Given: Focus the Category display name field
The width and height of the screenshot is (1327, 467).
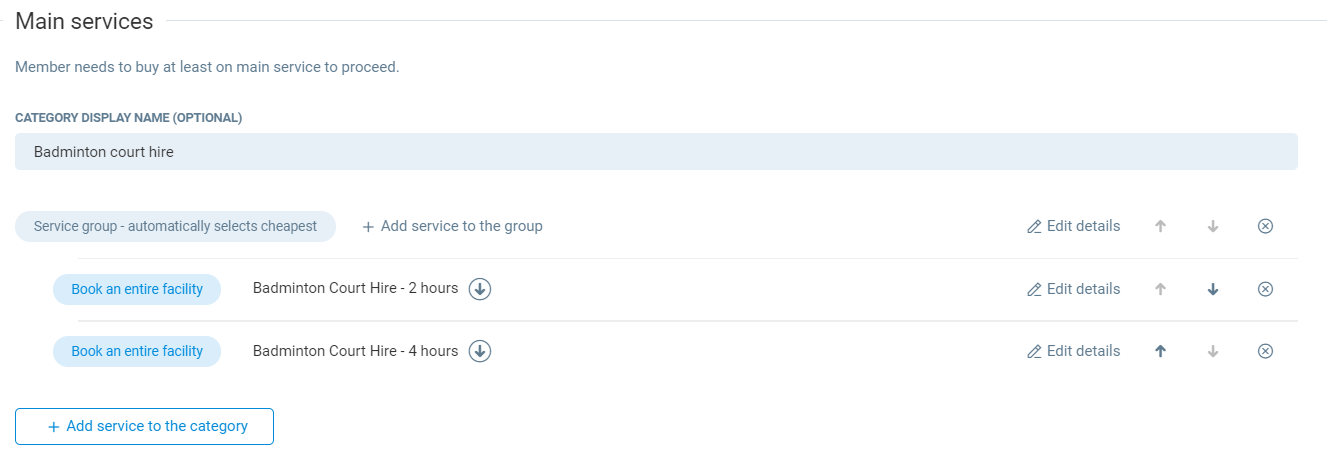Looking at the screenshot, I should click(656, 152).
